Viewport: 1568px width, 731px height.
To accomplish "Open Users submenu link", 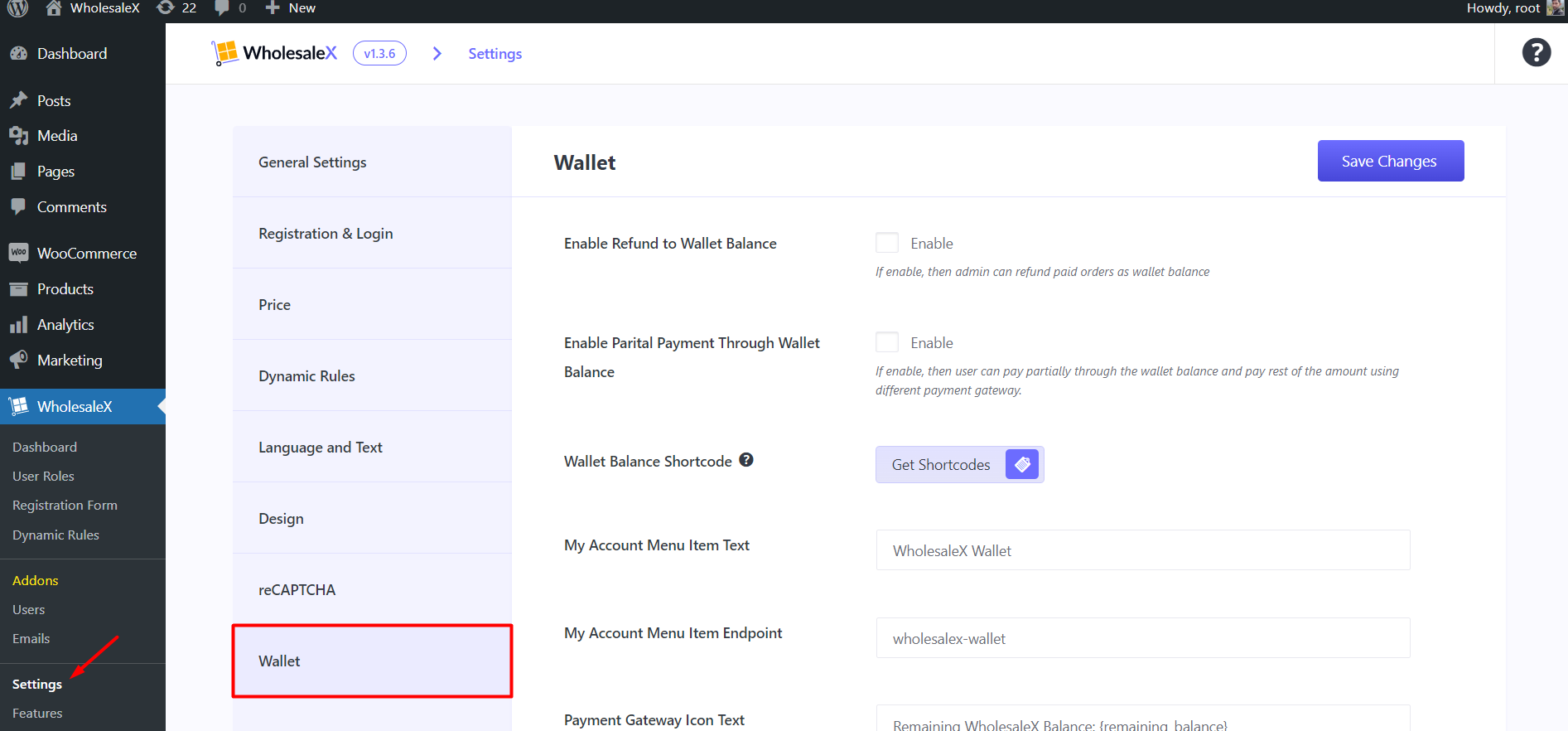I will (x=29, y=609).
